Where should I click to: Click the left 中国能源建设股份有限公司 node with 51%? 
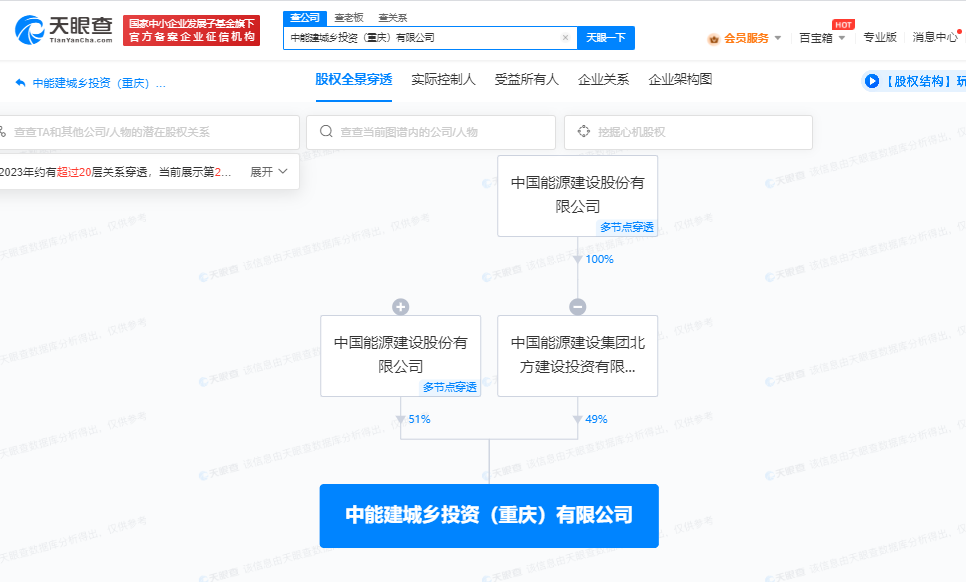400,355
